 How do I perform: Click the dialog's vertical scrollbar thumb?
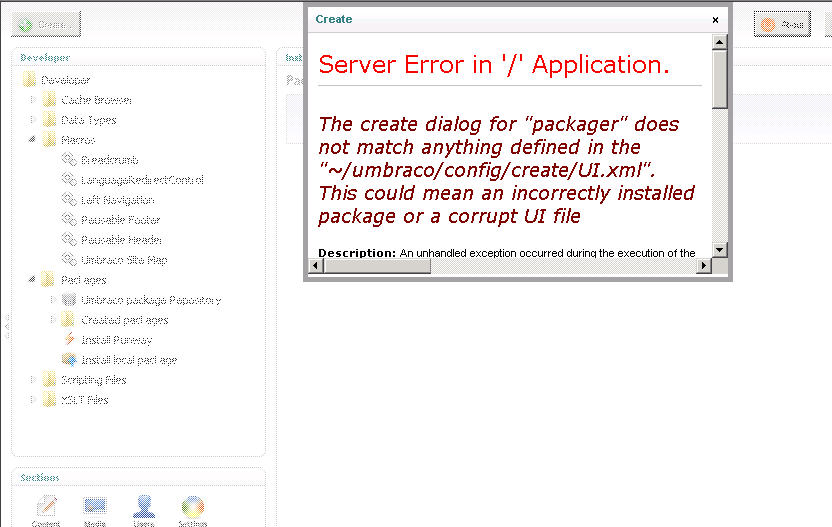[x=720, y=79]
